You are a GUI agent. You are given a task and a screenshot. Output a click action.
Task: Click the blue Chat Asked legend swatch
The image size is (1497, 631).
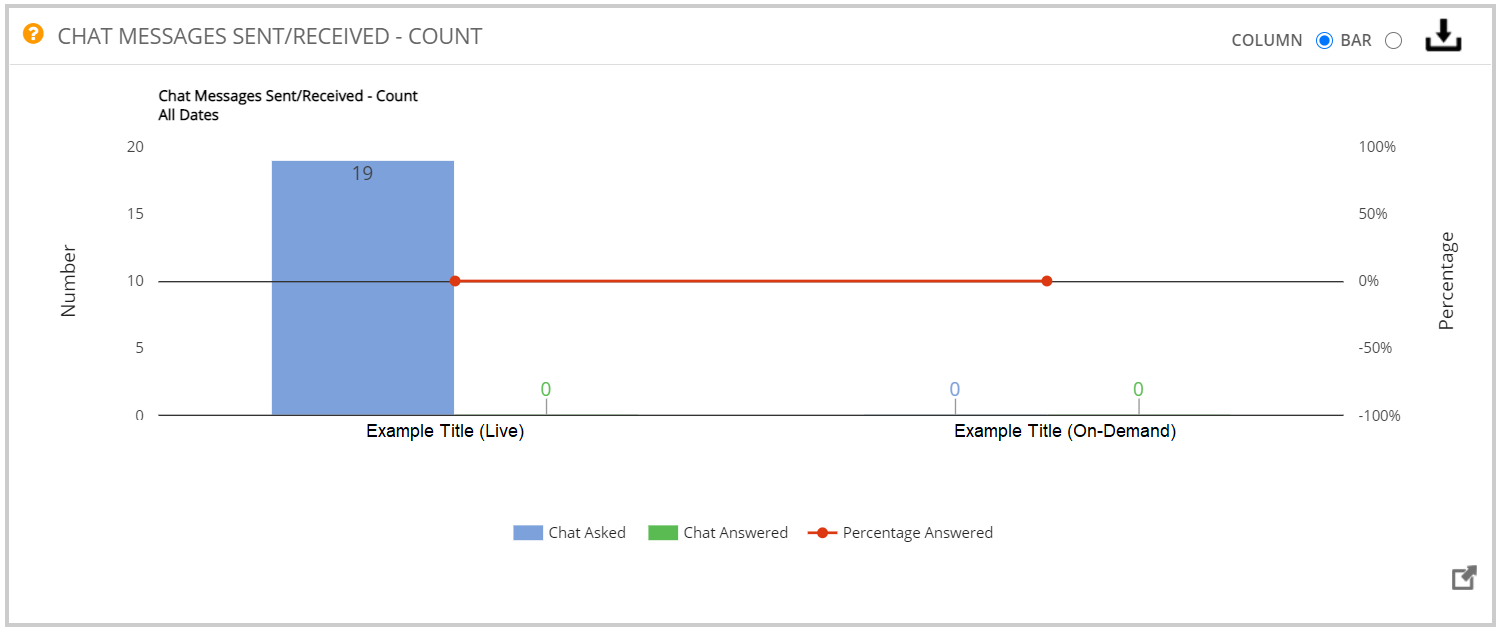point(528,533)
